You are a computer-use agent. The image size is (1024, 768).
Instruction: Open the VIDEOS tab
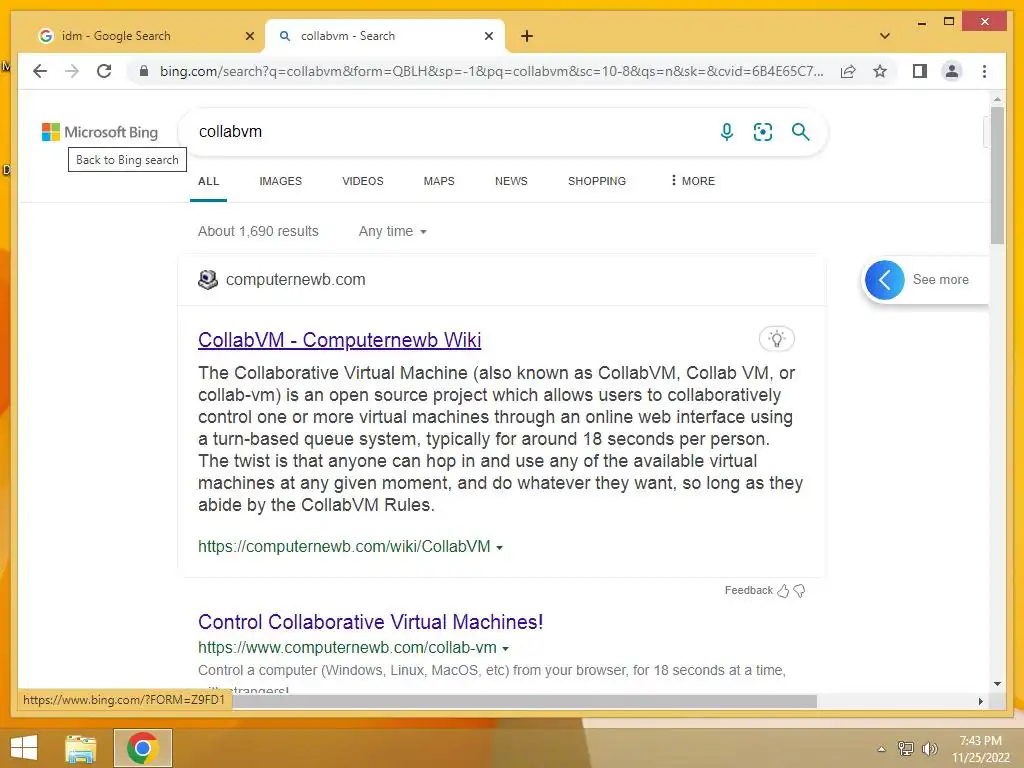pyautogui.click(x=362, y=181)
